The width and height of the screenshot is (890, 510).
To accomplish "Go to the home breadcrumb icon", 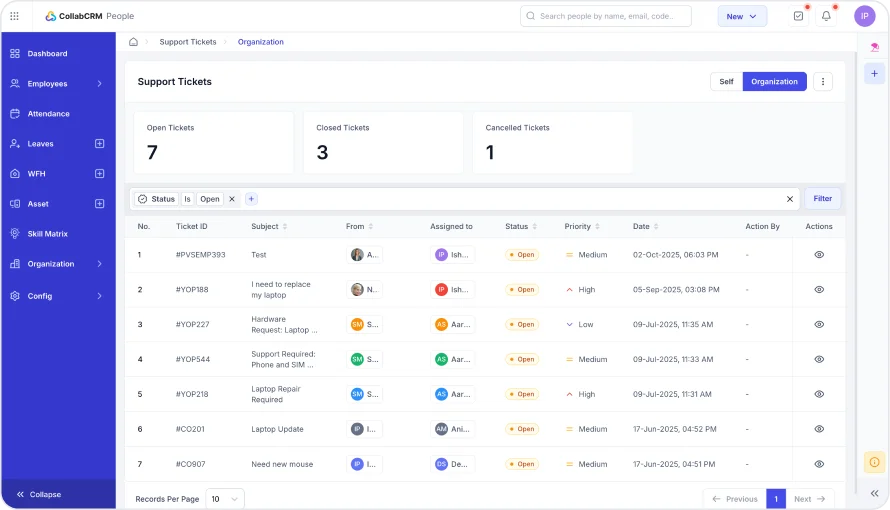I will (133, 42).
